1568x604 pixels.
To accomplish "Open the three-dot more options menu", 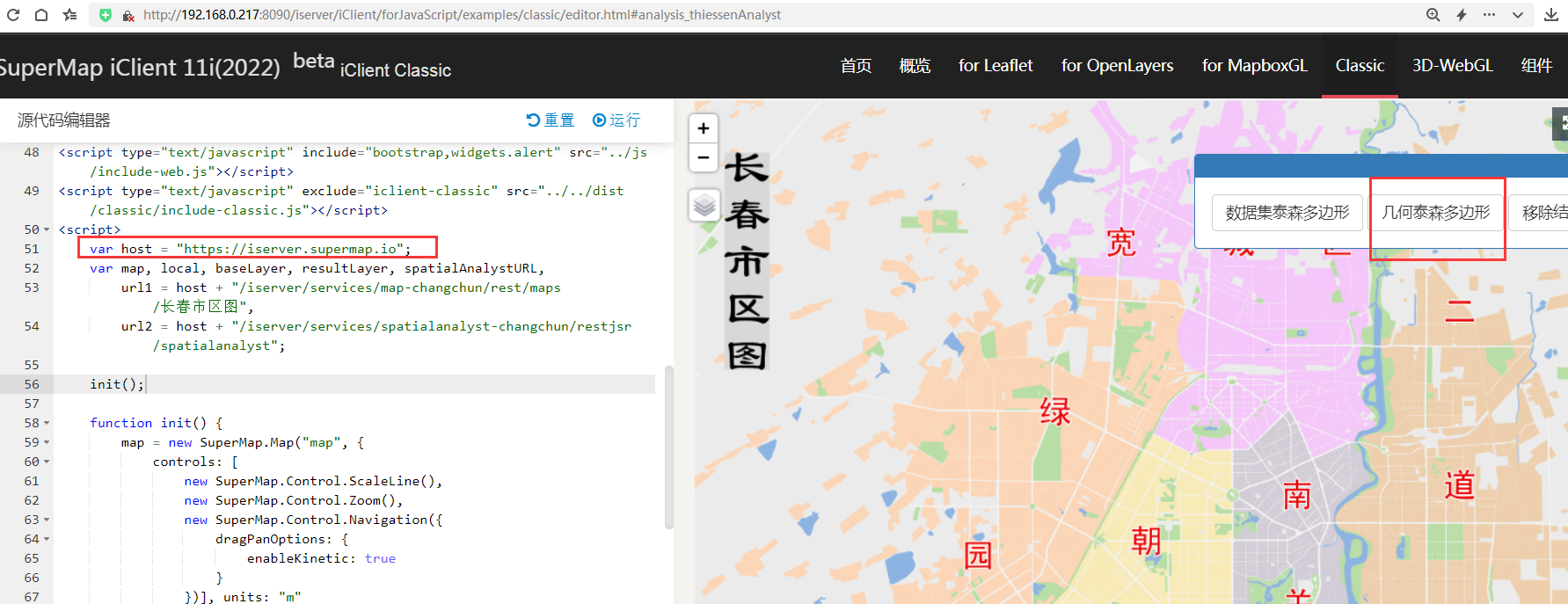I will tap(1489, 15).
